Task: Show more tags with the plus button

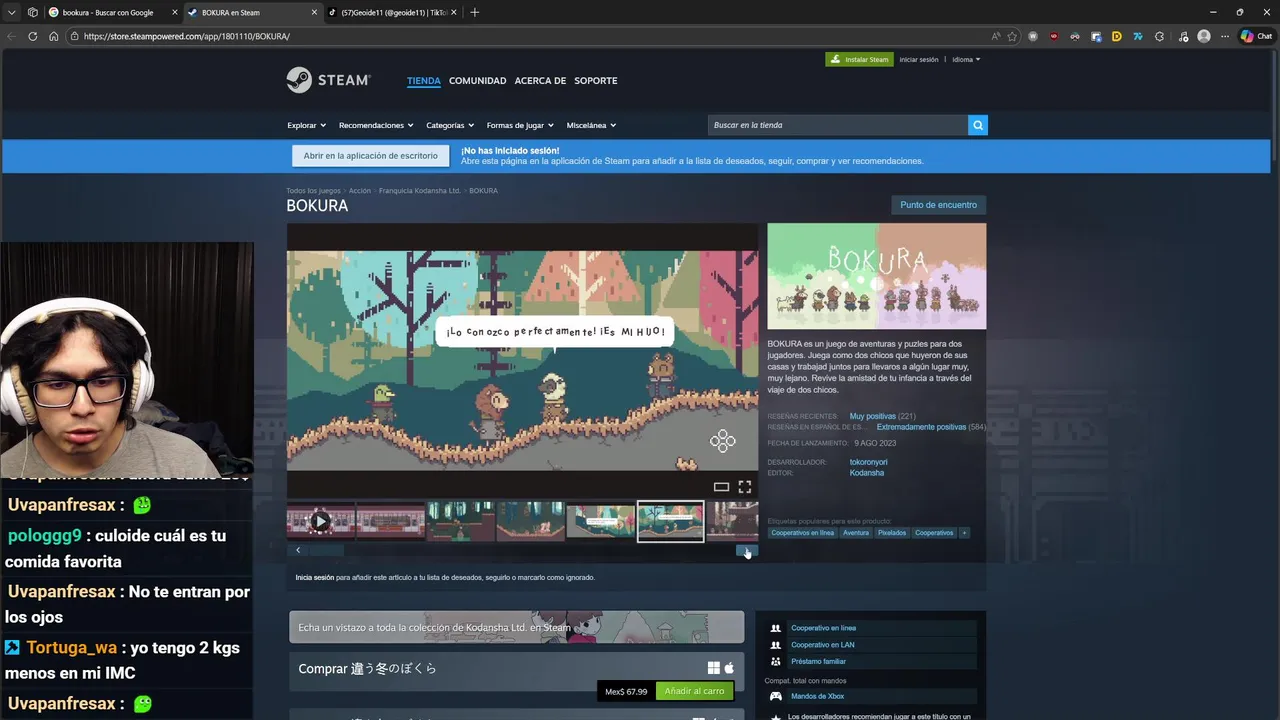Action: (964, 533)
